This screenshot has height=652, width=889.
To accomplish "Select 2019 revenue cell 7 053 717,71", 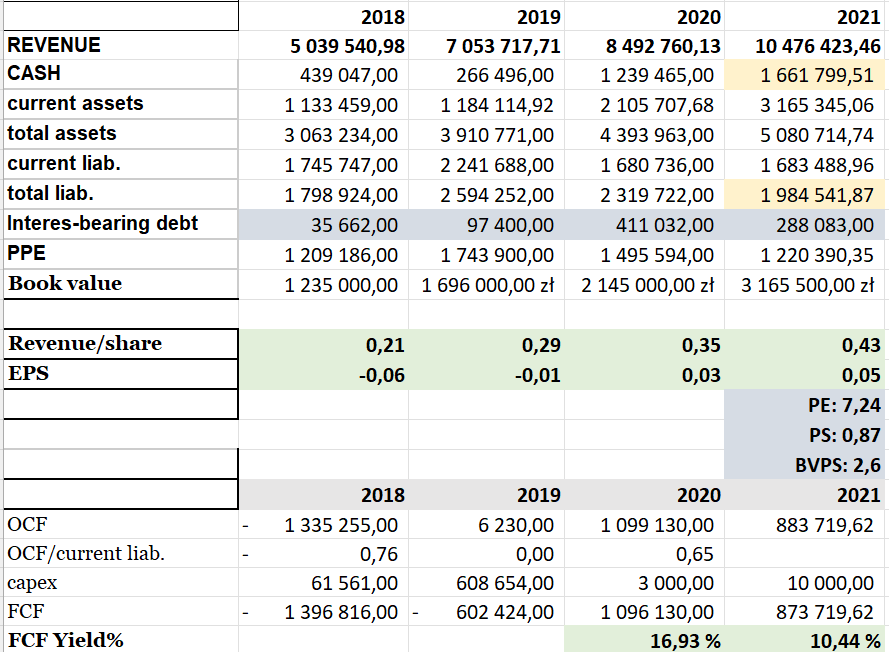I will [x=486, y=45].
